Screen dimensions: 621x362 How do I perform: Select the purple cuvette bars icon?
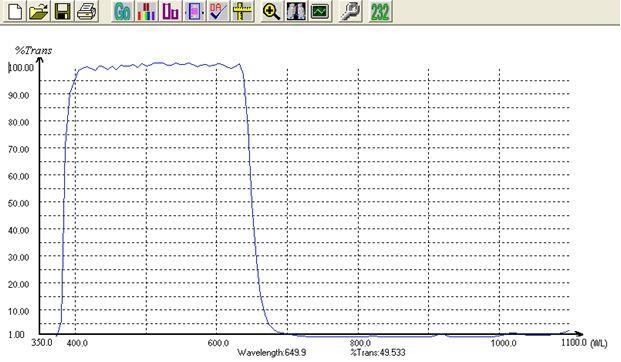pos(170,11)
